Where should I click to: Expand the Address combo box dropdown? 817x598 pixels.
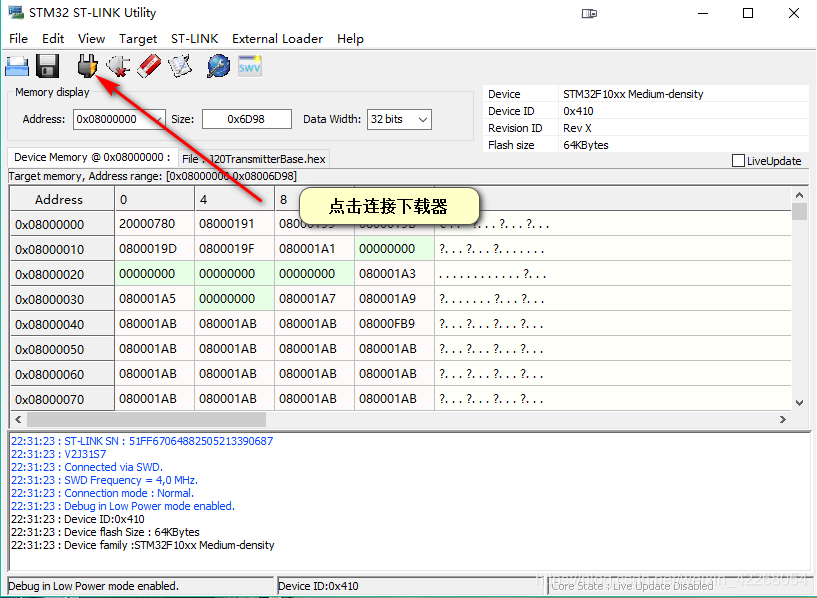point(158,119)
